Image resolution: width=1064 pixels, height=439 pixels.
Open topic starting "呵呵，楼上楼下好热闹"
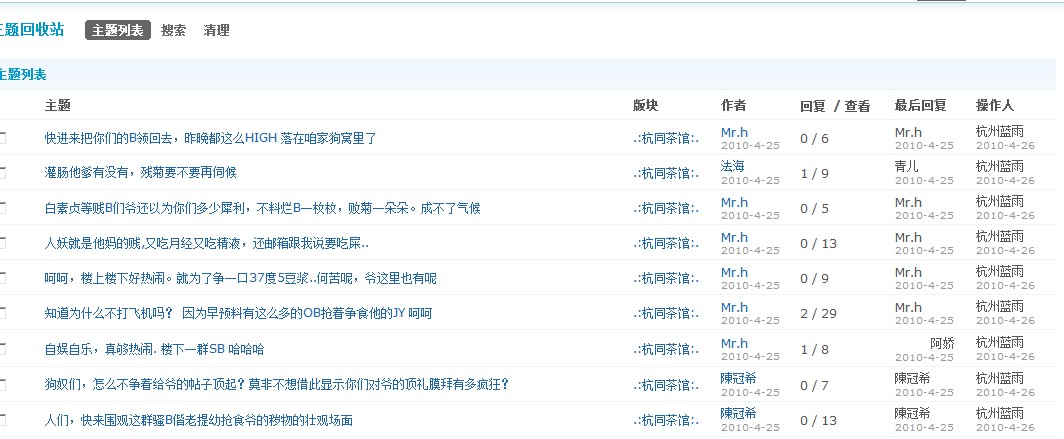(240, 279)
